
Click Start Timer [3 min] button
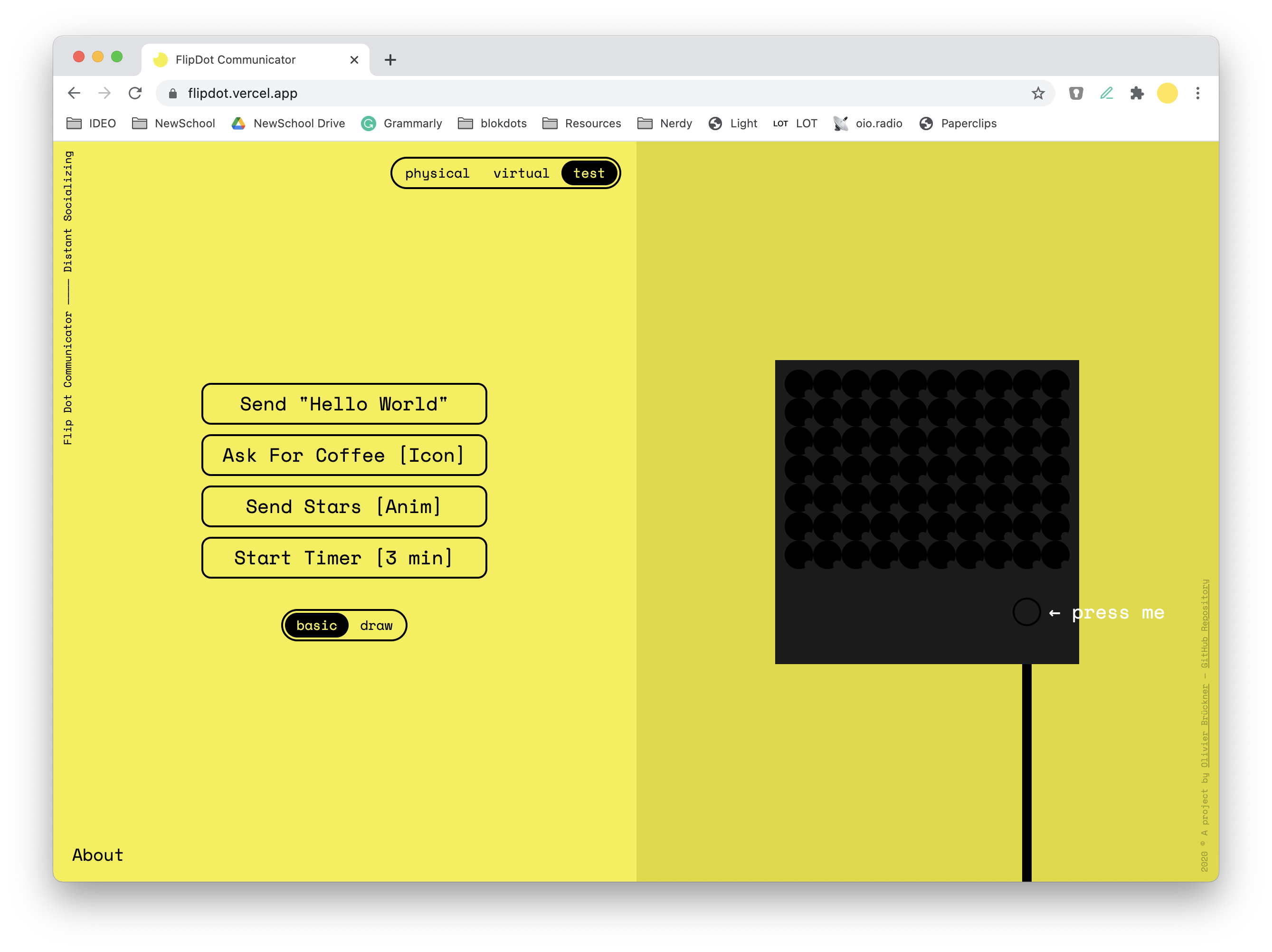[x=344, y=557]
